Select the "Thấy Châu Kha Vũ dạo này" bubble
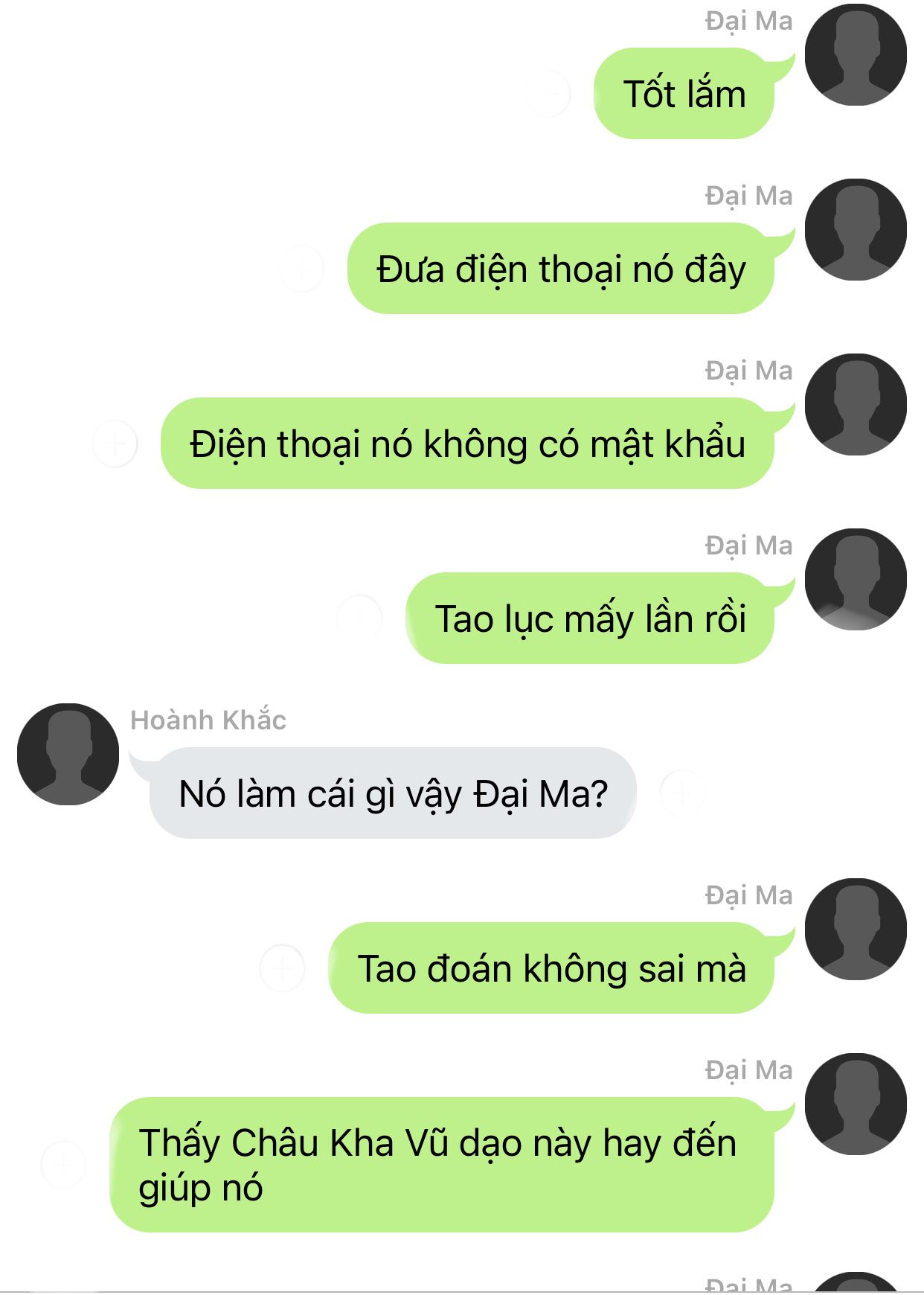Screen dimensions: 924x1295 pos(442,1165)
